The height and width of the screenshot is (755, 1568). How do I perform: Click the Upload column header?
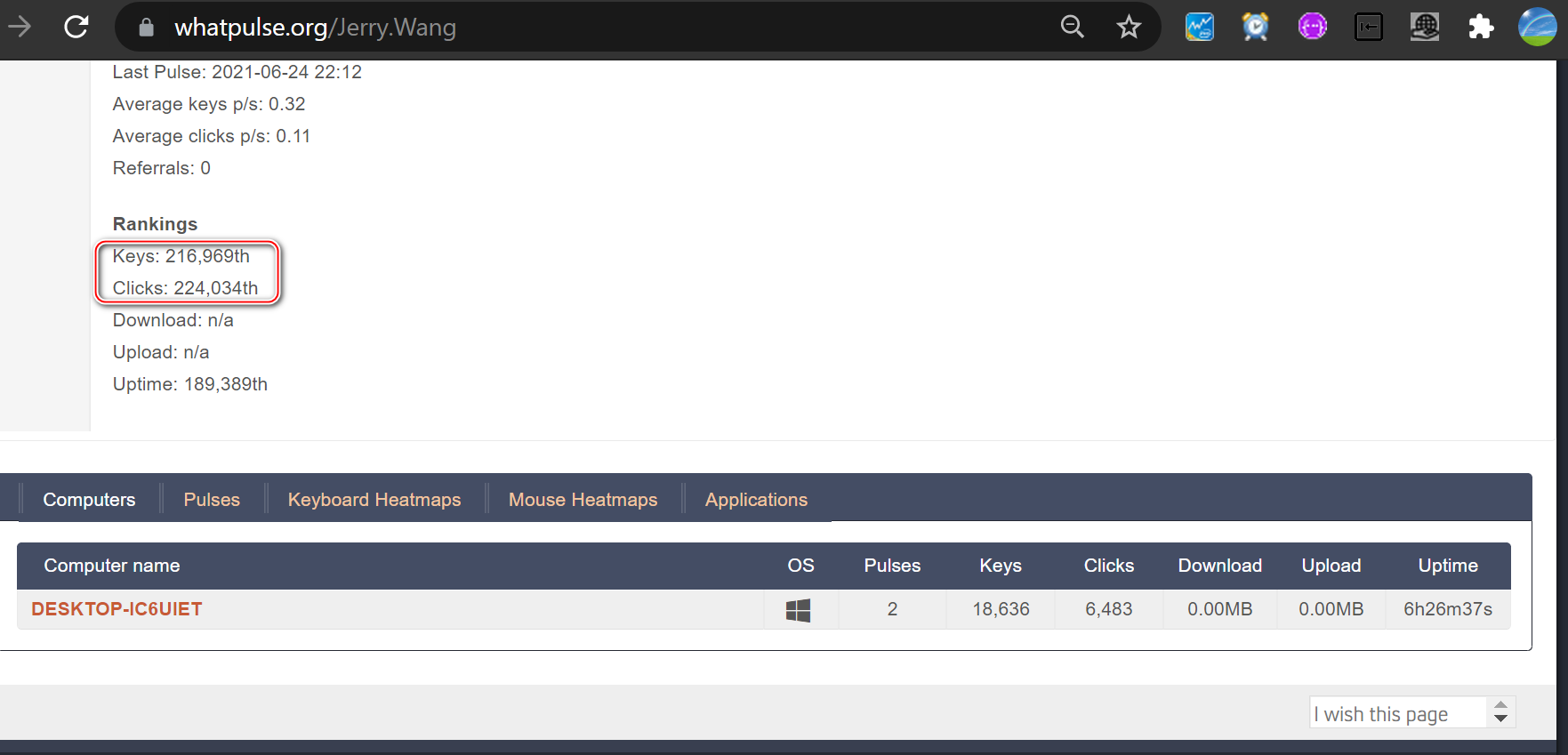click(x=1331, y=566)
